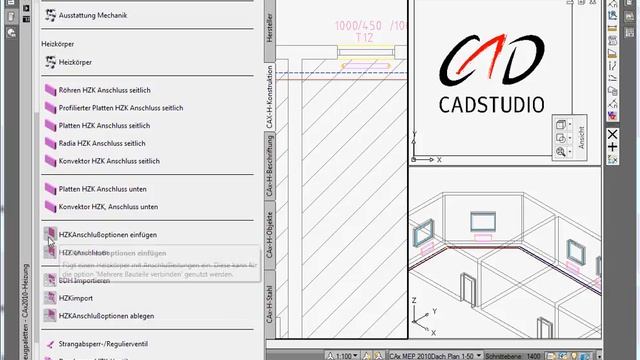
Task: Click the Schnittebene status bar button
Action: (504, 356)
